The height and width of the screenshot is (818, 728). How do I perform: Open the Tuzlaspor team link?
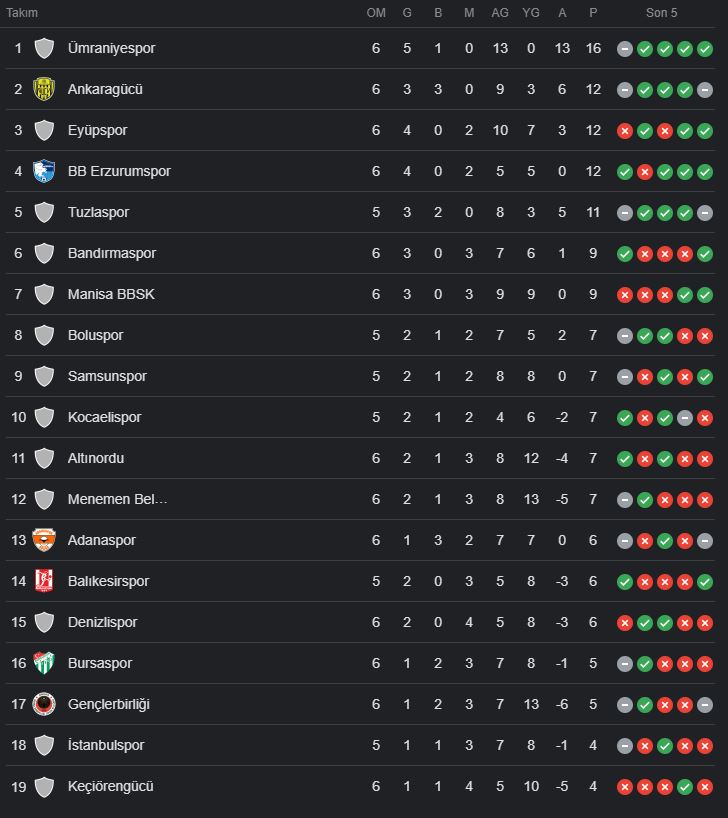point(98,212)
